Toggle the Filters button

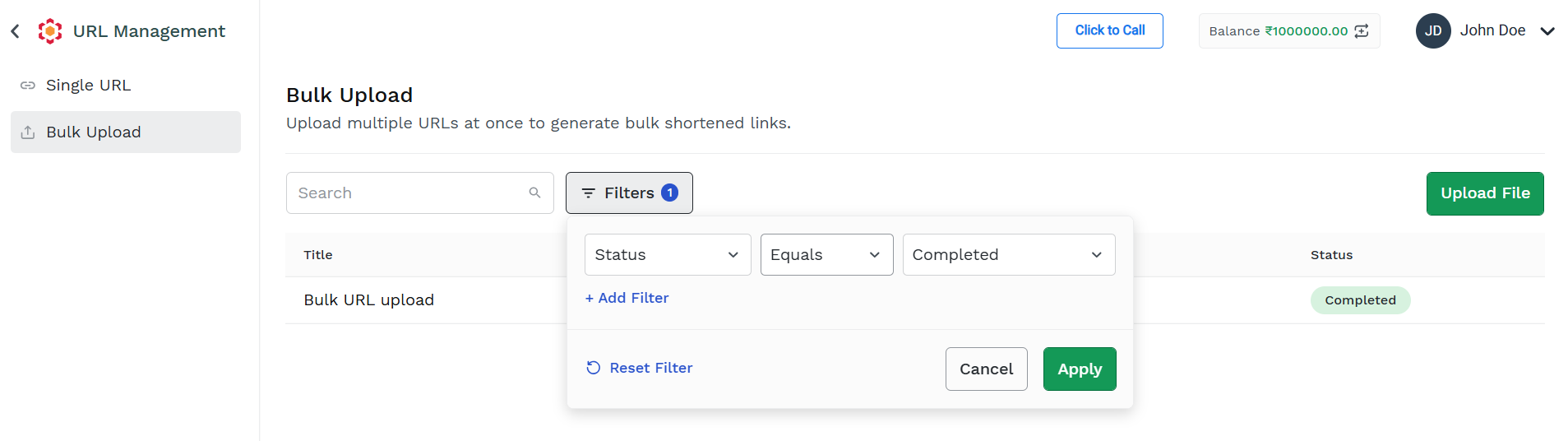(629, 193)
